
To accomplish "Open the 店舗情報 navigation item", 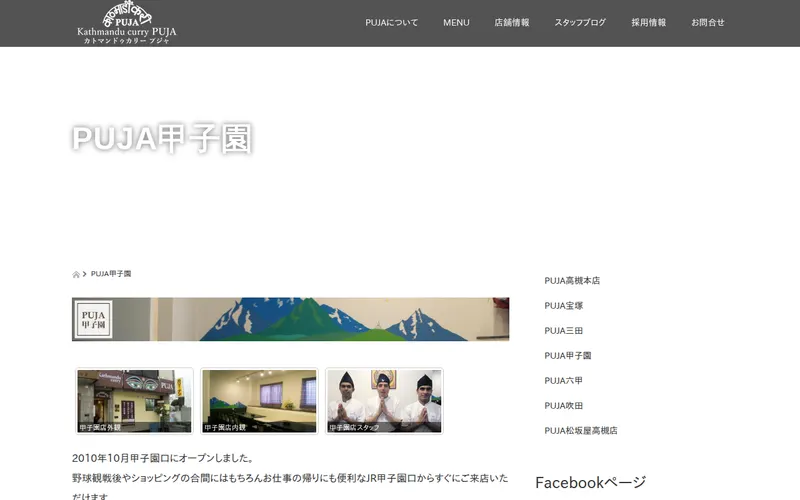I will (512, 22).
